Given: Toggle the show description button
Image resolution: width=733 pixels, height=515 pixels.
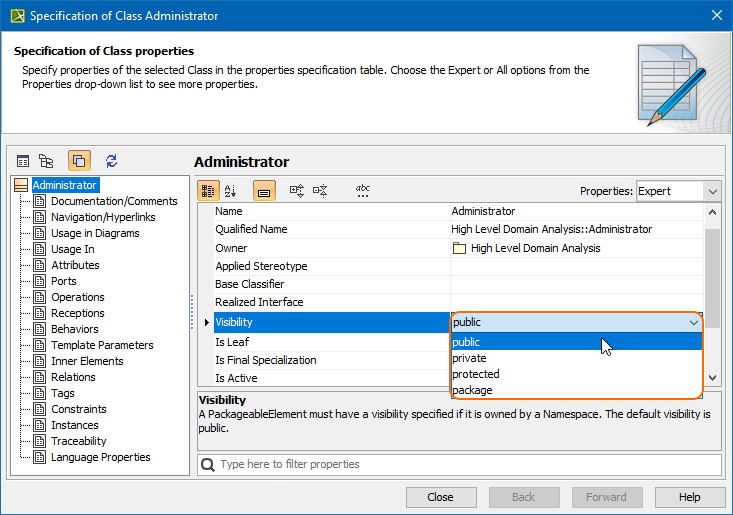Looking at the screenshot, I should click(x=264, y=190).
